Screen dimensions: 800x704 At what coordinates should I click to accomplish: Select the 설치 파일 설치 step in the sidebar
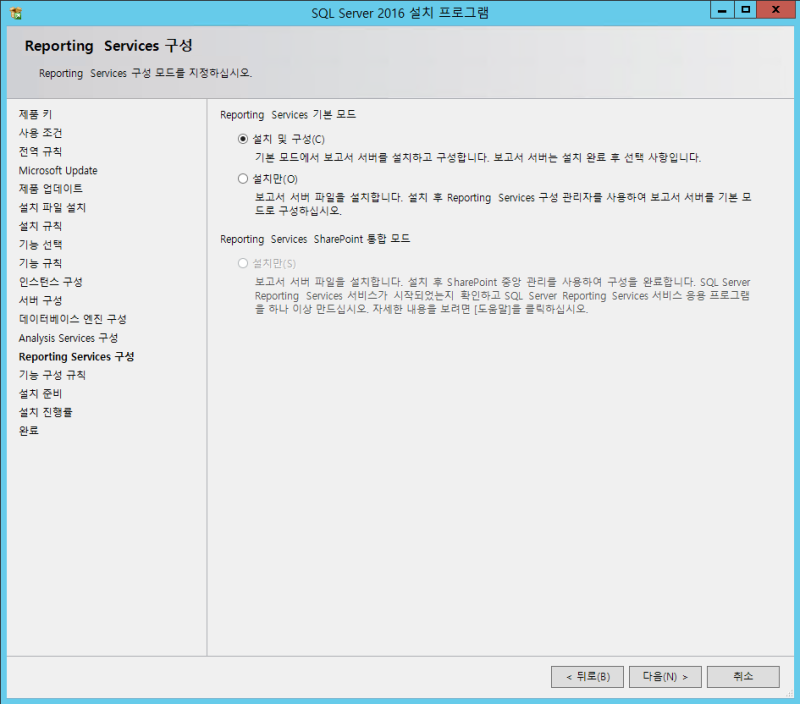(x=52, y=208)
